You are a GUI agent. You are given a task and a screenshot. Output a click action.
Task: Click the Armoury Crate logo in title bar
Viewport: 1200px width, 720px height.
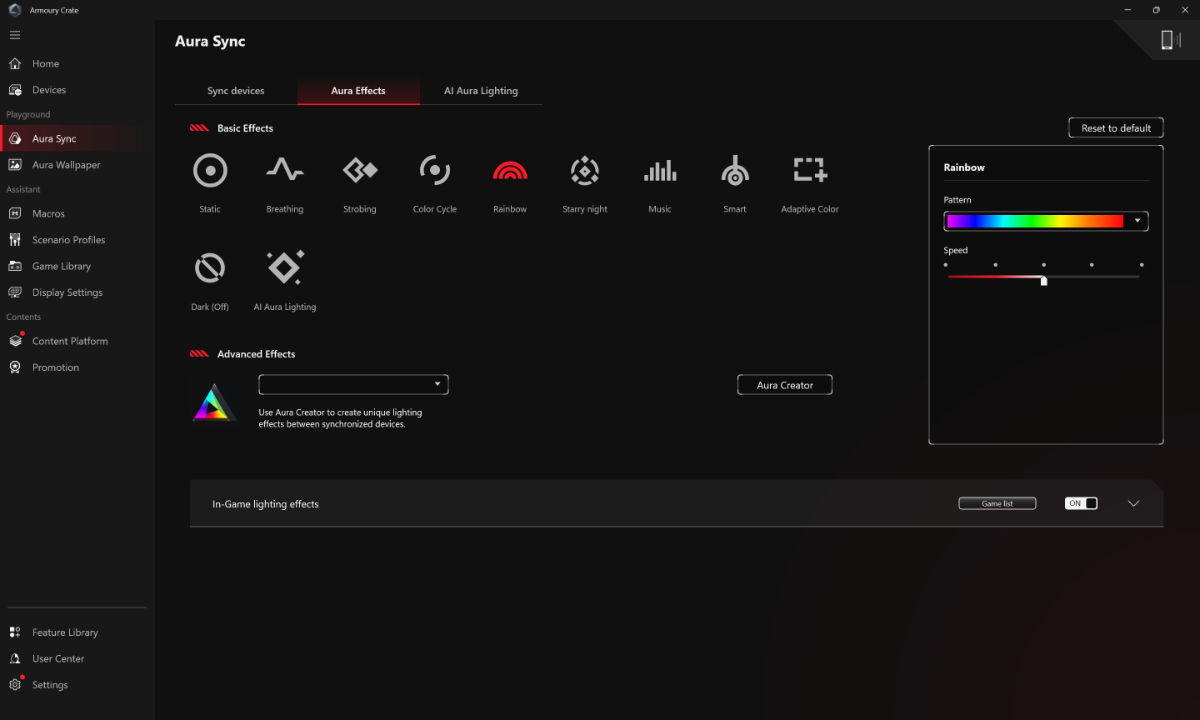[x=15, y=10]
